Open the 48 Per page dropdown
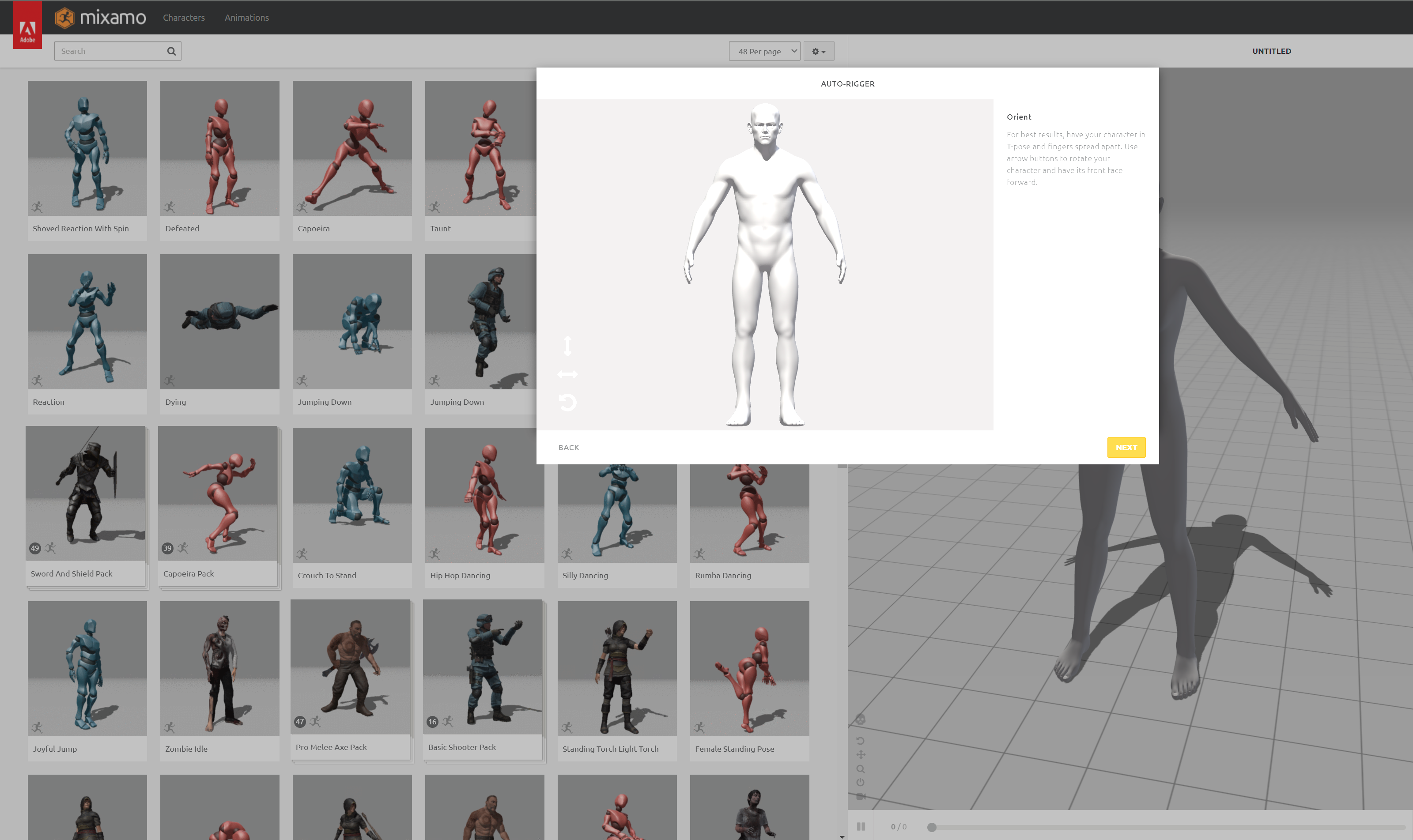The width and height of the screenshot is (1413, 840). tap(764, 51)
